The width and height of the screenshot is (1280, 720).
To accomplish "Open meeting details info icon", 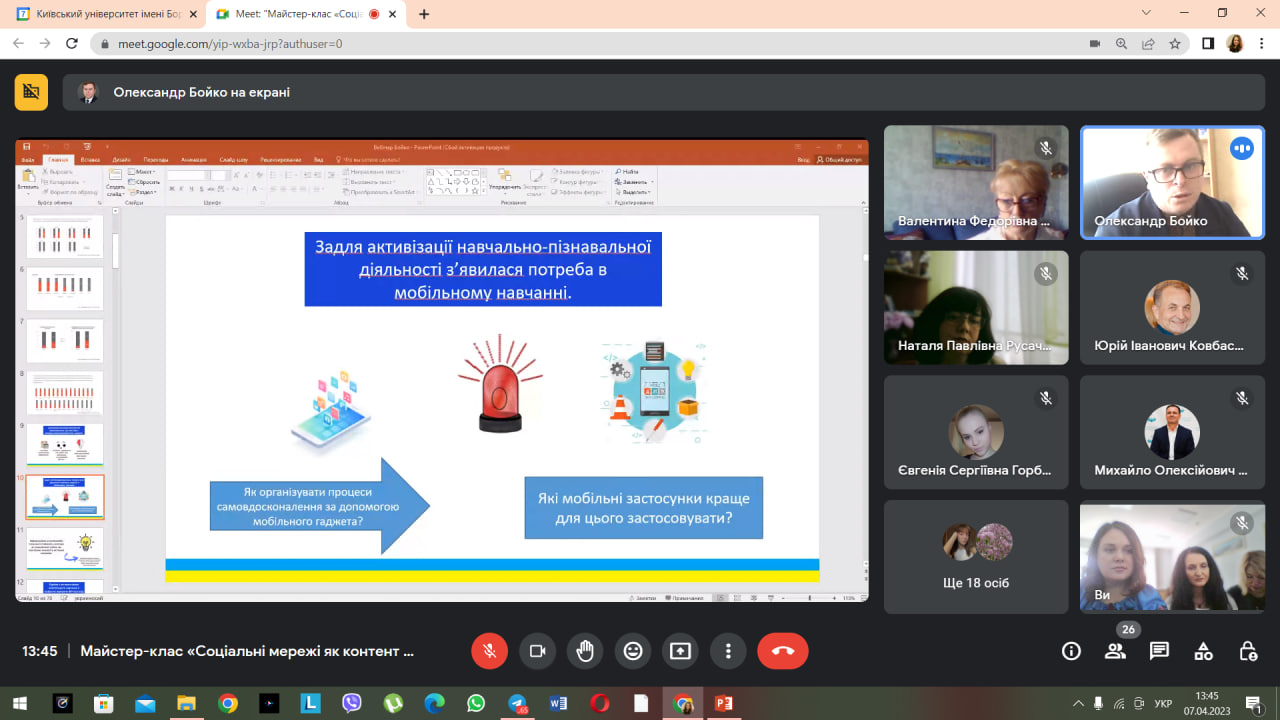I will (1071, 651).
